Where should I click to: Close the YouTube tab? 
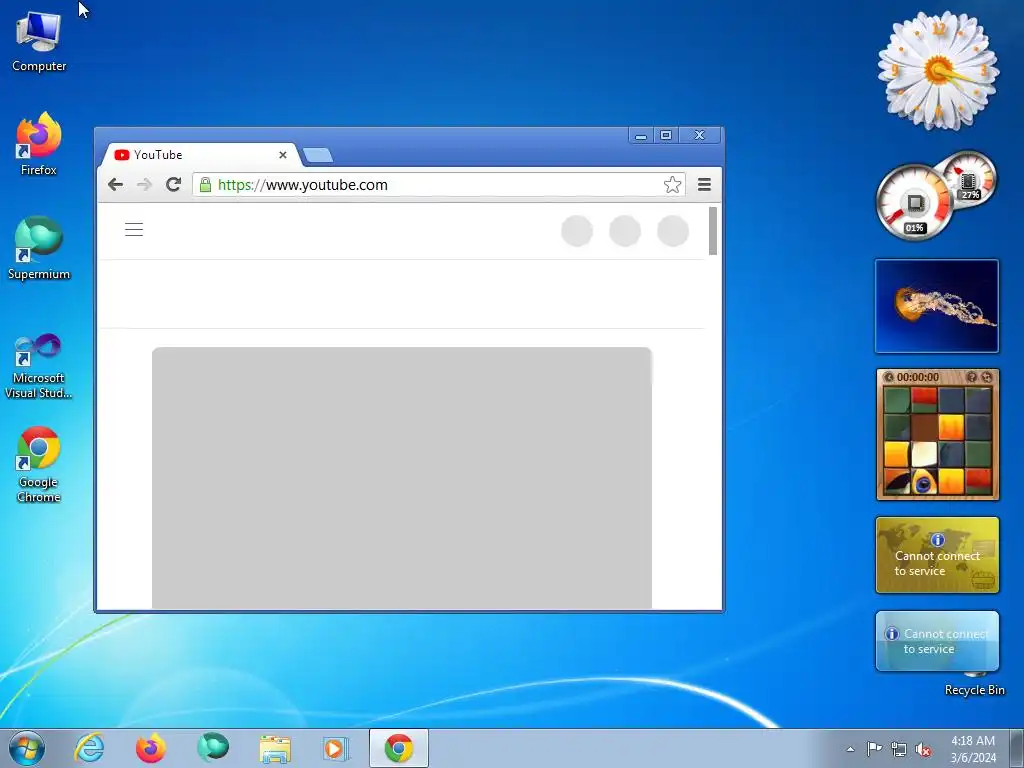click(x=283, y=155)
